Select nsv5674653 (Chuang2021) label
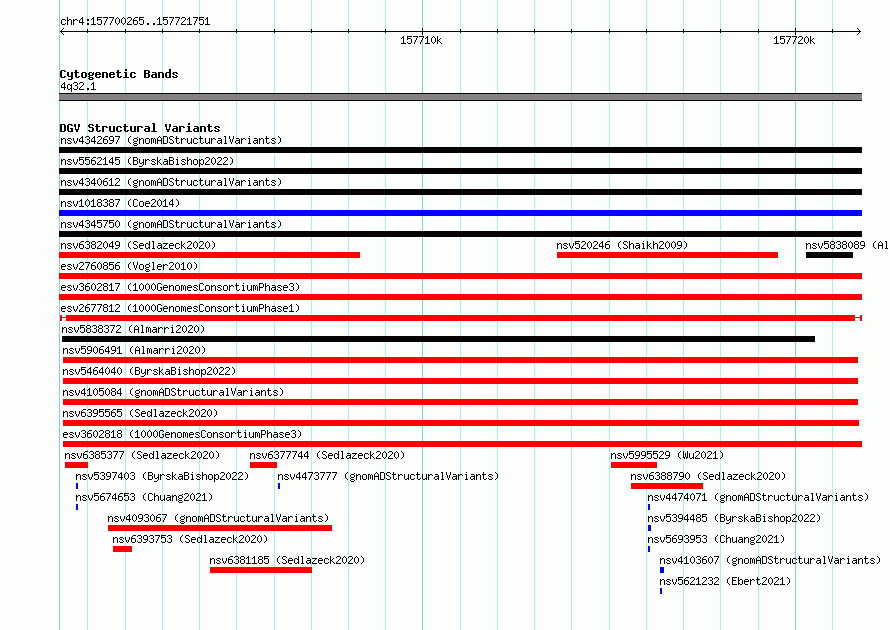890x630 pixels. pos(144,497)
